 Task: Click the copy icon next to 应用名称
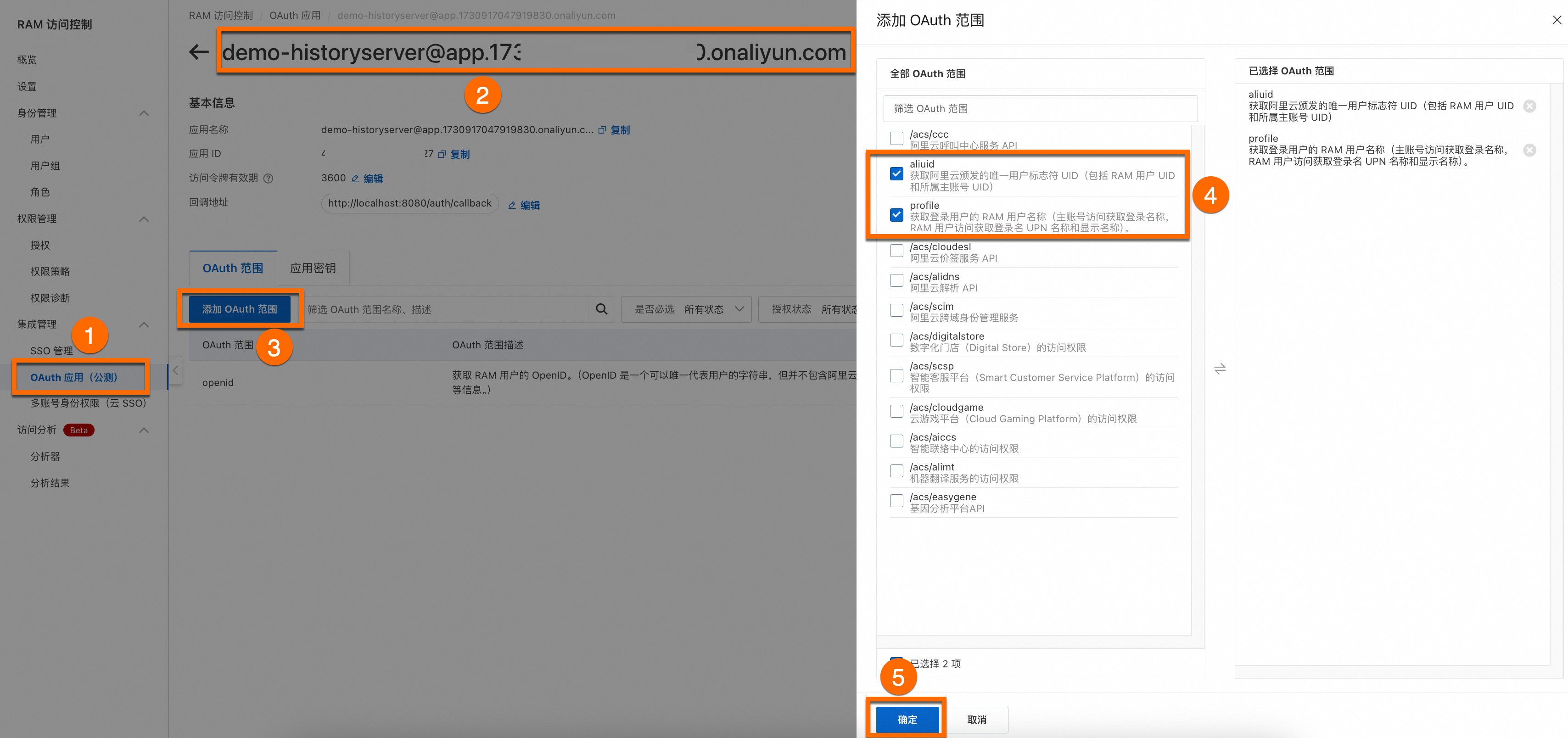pos(602,130)
